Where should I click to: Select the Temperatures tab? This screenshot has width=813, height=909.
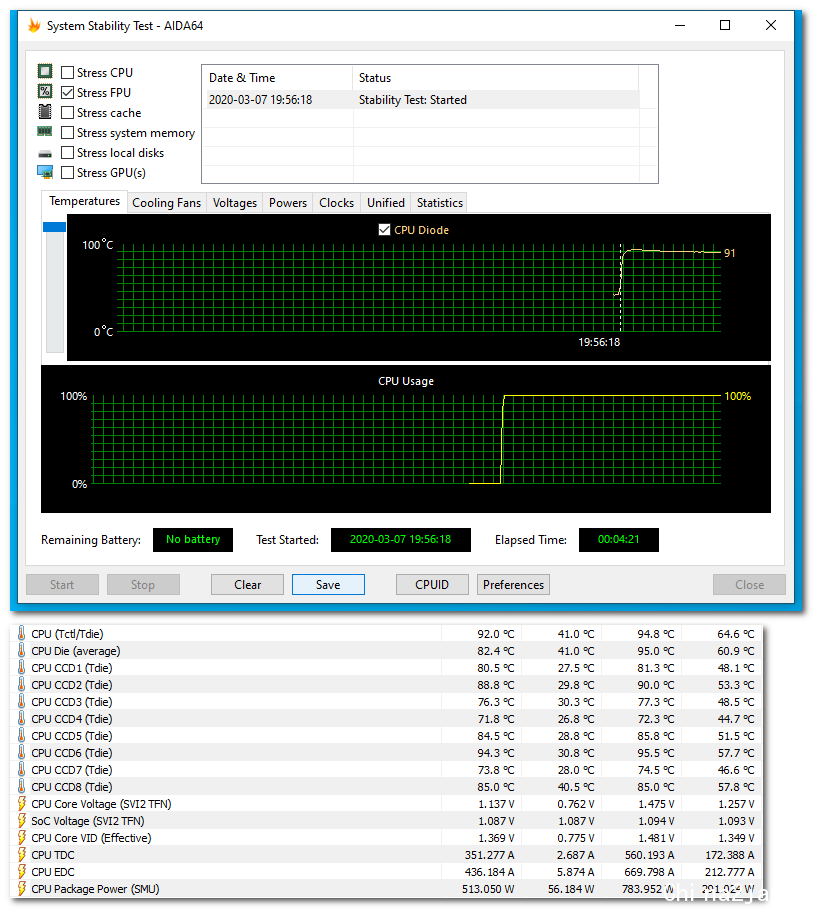pos(84,201)
